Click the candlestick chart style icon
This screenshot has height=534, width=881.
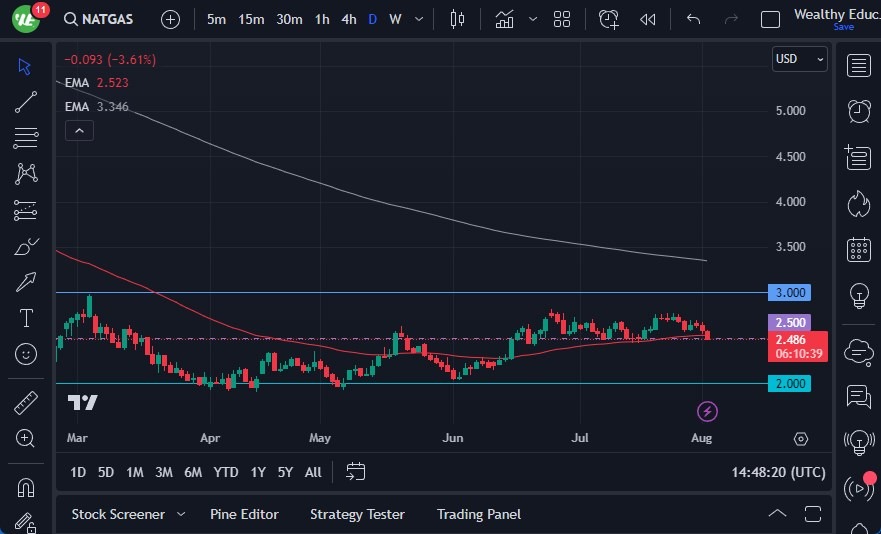458,19
